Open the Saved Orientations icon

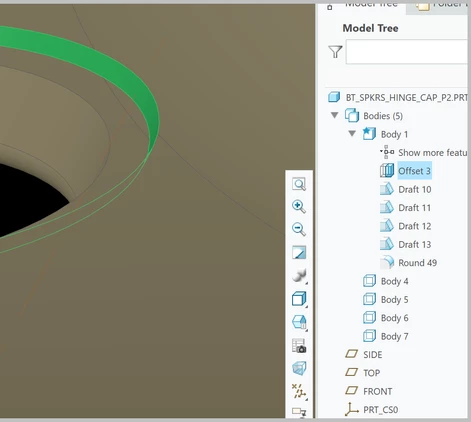299,322
